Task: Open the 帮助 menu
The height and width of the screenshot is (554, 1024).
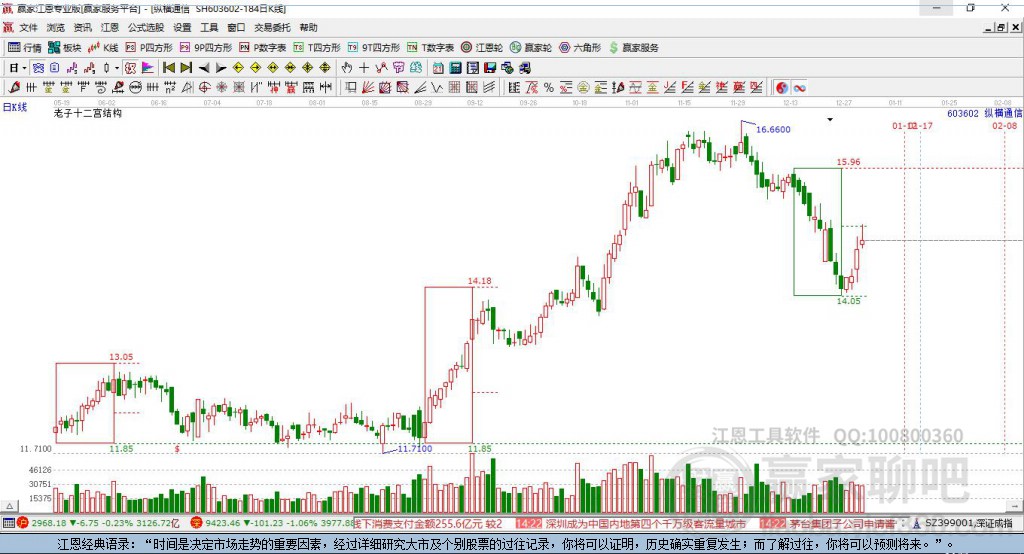Action: pyautogui.click(x=308, y=27)
